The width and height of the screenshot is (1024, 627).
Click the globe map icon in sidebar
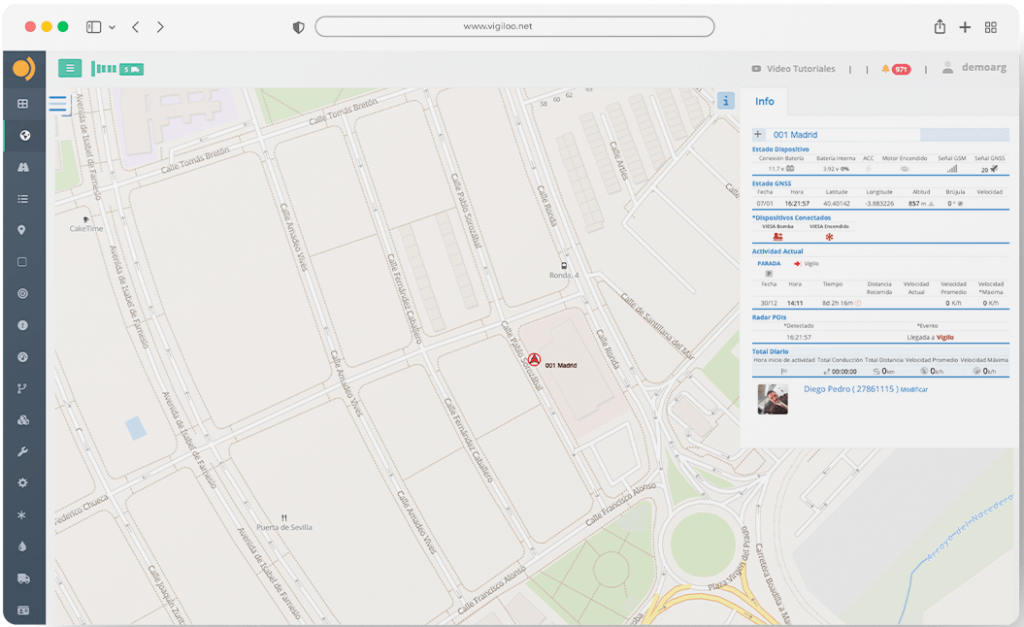(x=23, y=135)
